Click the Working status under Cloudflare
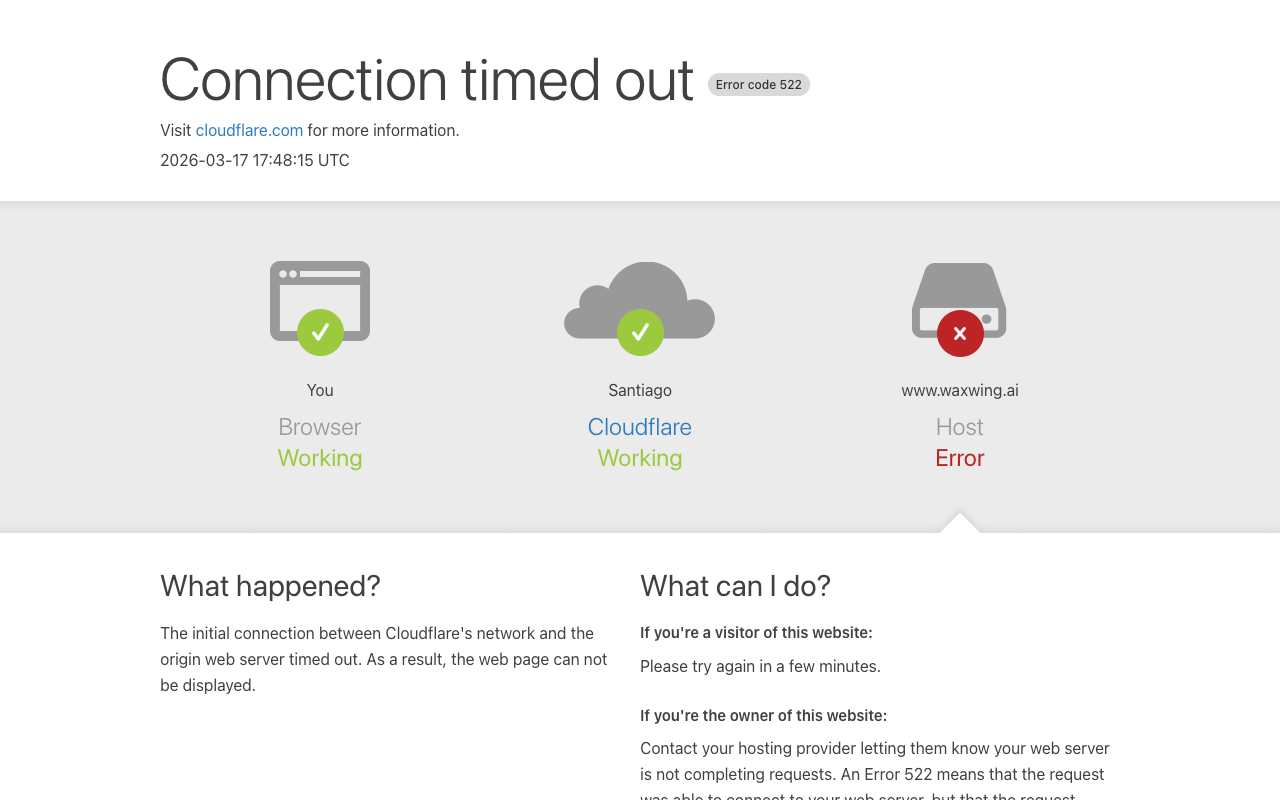Screen dimensions: 1280x800 pyautogui.click(x=640, y=458)
